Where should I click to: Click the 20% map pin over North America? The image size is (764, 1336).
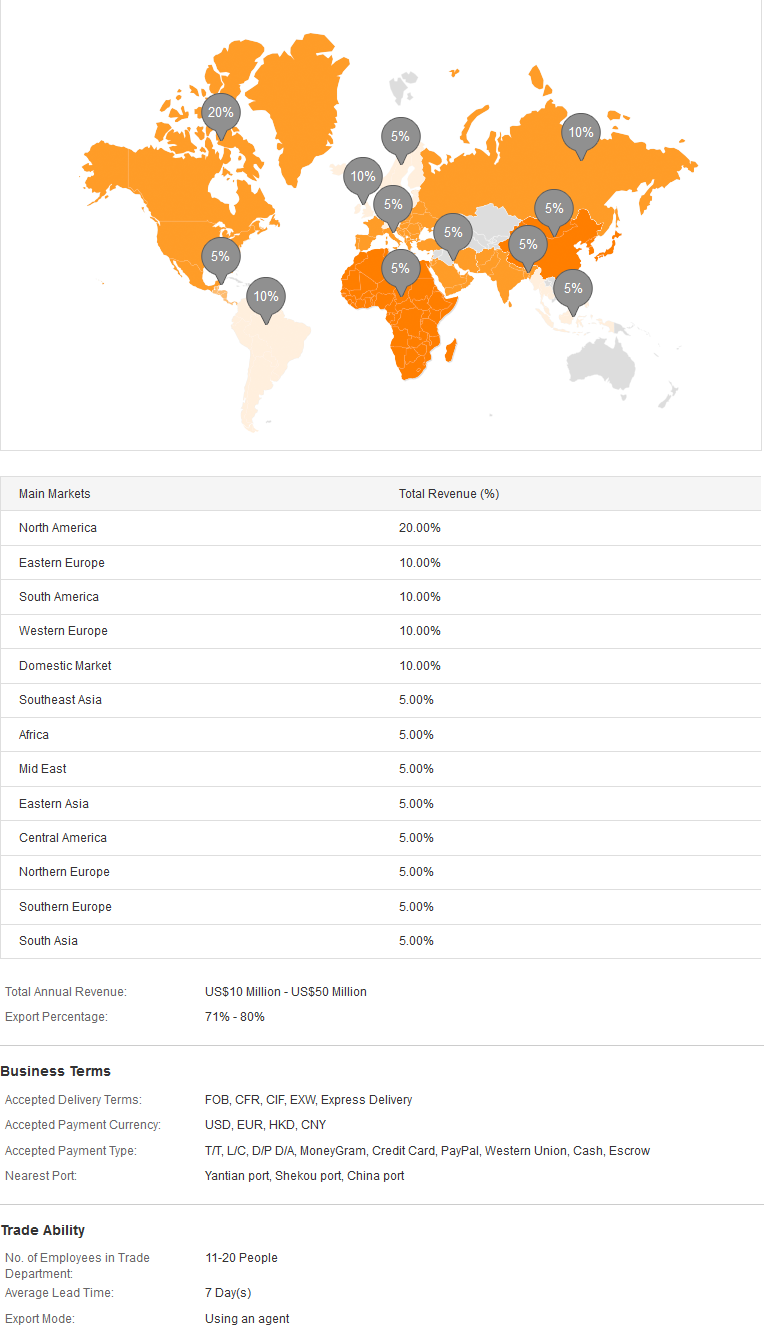point(221,115)
